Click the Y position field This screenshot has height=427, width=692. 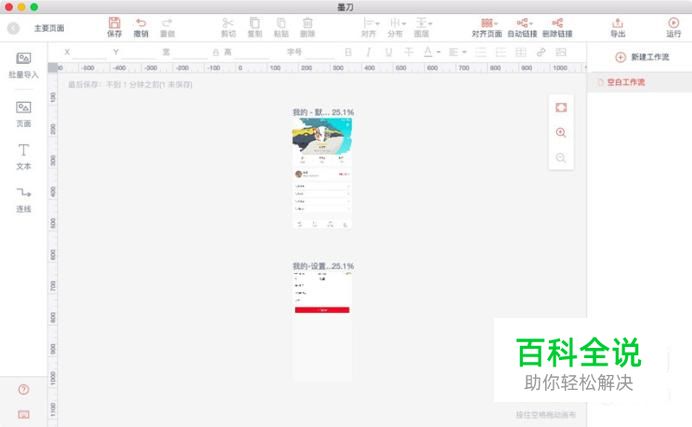point(139,52)
